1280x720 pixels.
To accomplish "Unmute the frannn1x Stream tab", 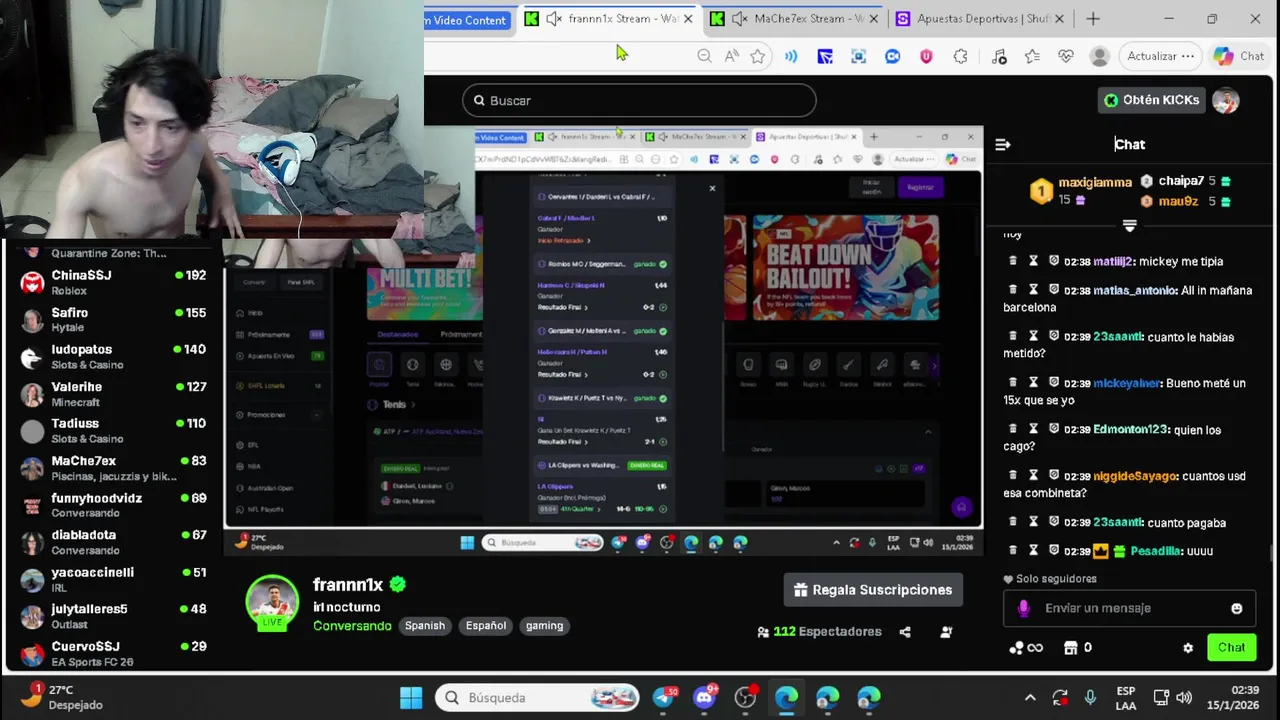I will click(x=553, y=19).
